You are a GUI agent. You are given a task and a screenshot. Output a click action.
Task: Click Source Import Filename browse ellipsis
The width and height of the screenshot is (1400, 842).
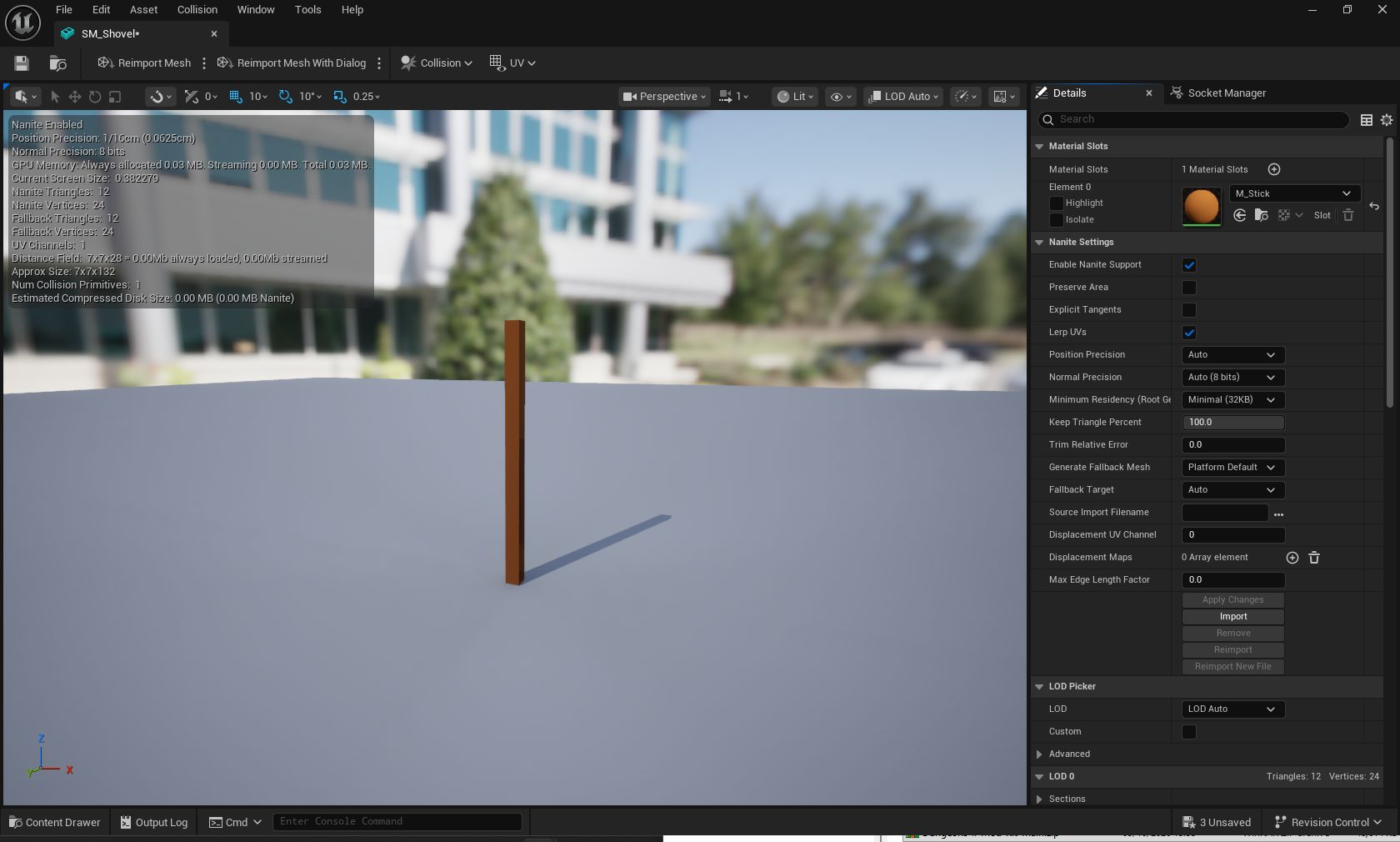tap(1278, 514)
